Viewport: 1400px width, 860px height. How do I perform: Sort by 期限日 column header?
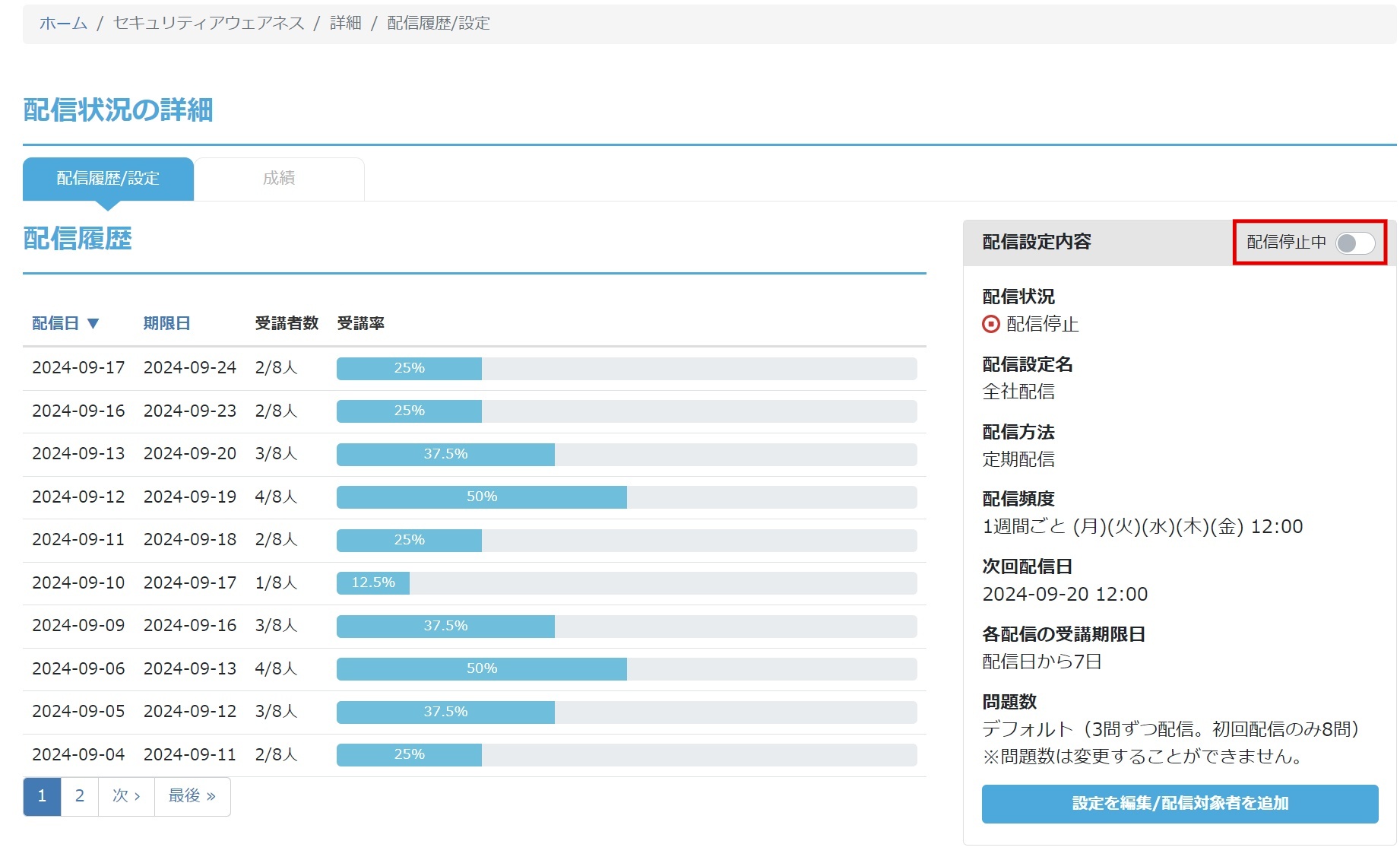pyautogui.click(x=166, y=323)
